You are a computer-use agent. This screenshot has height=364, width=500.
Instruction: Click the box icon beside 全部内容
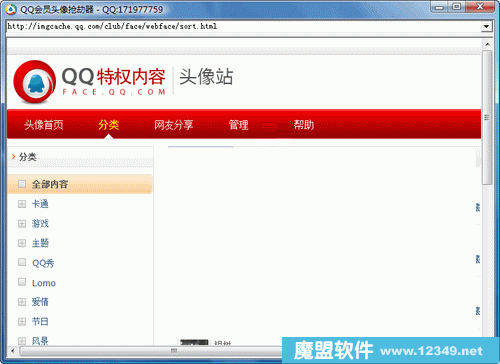(22, 184)
